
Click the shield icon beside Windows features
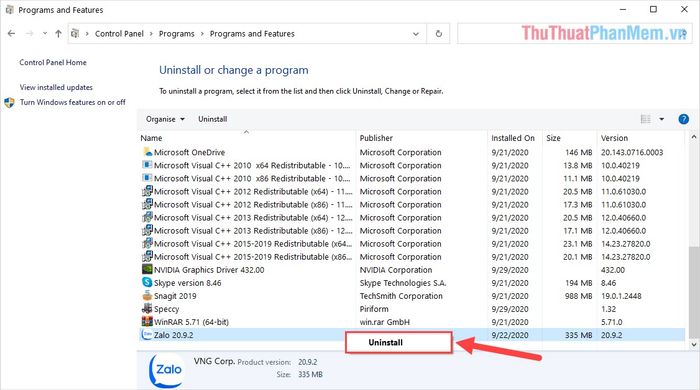coord(9,103)
